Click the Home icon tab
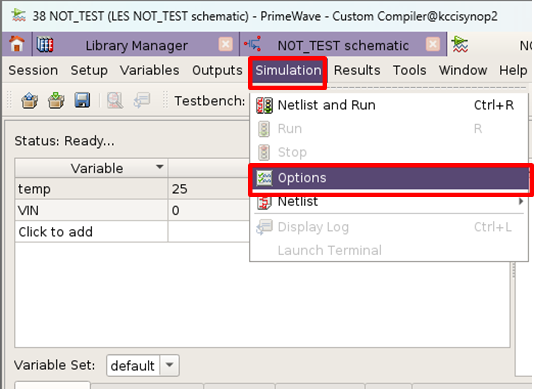Image resolution: width=534 pixels, height=389 pixels. (17, 44)
